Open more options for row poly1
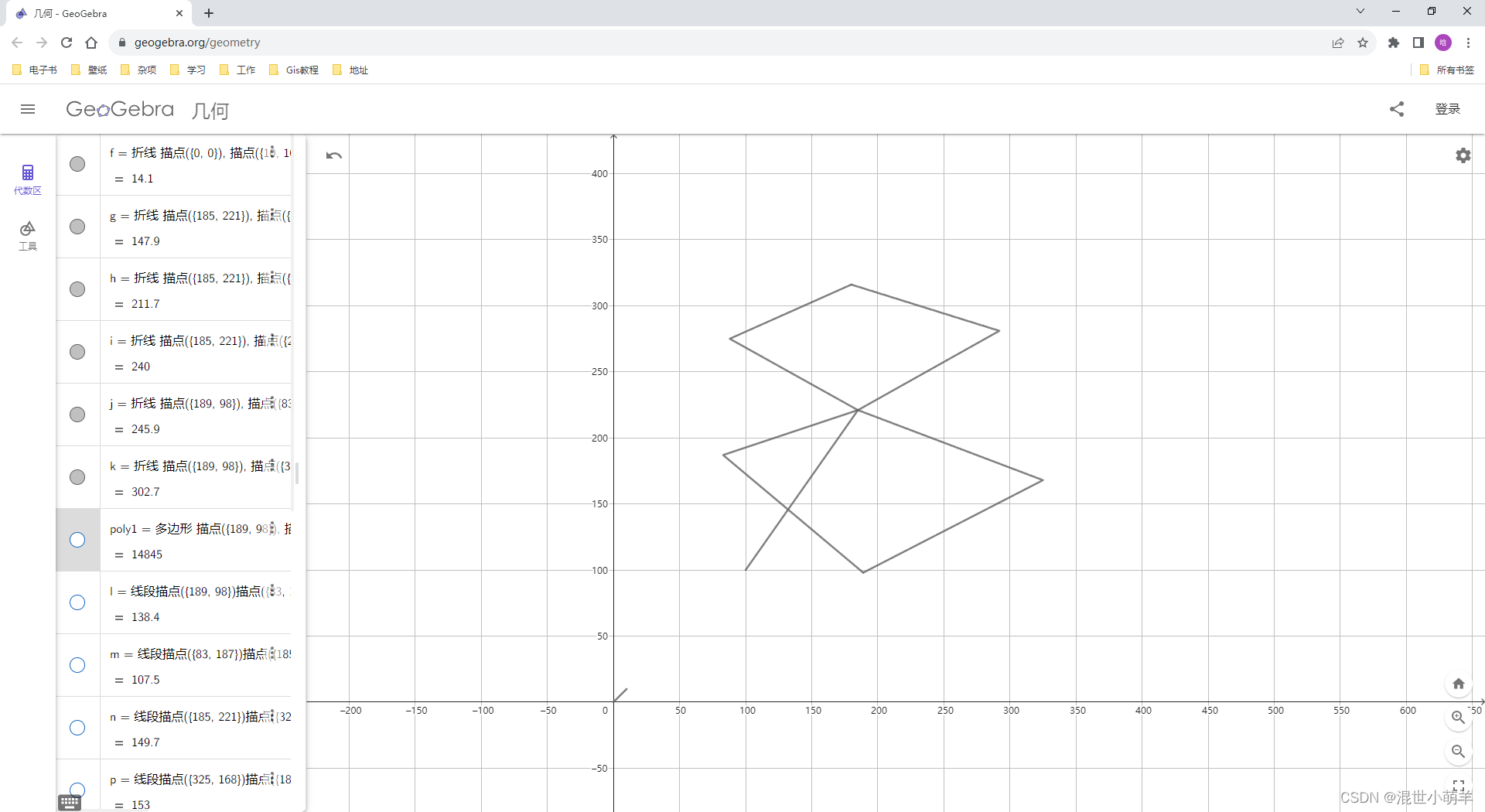This screenshot has width=1485, height=812. pyautogui.click(x=272, y=528)
